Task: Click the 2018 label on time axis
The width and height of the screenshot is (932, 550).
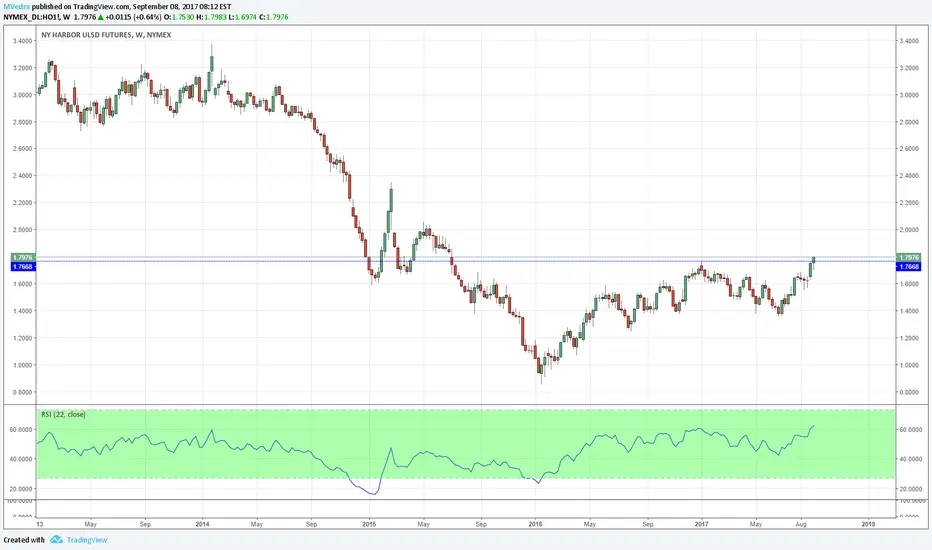Action: tap(868, 524)
